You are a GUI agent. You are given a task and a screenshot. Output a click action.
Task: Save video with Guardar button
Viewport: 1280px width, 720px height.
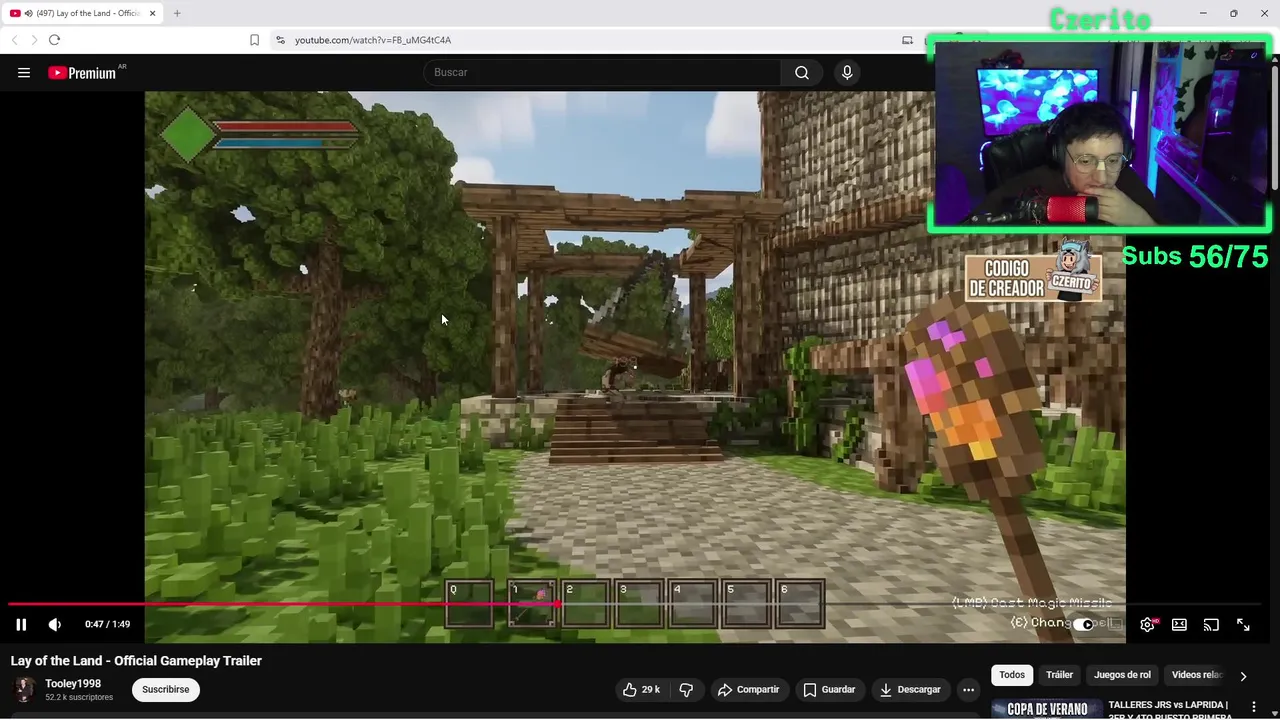pyautogui.click(x=829, y=689)
